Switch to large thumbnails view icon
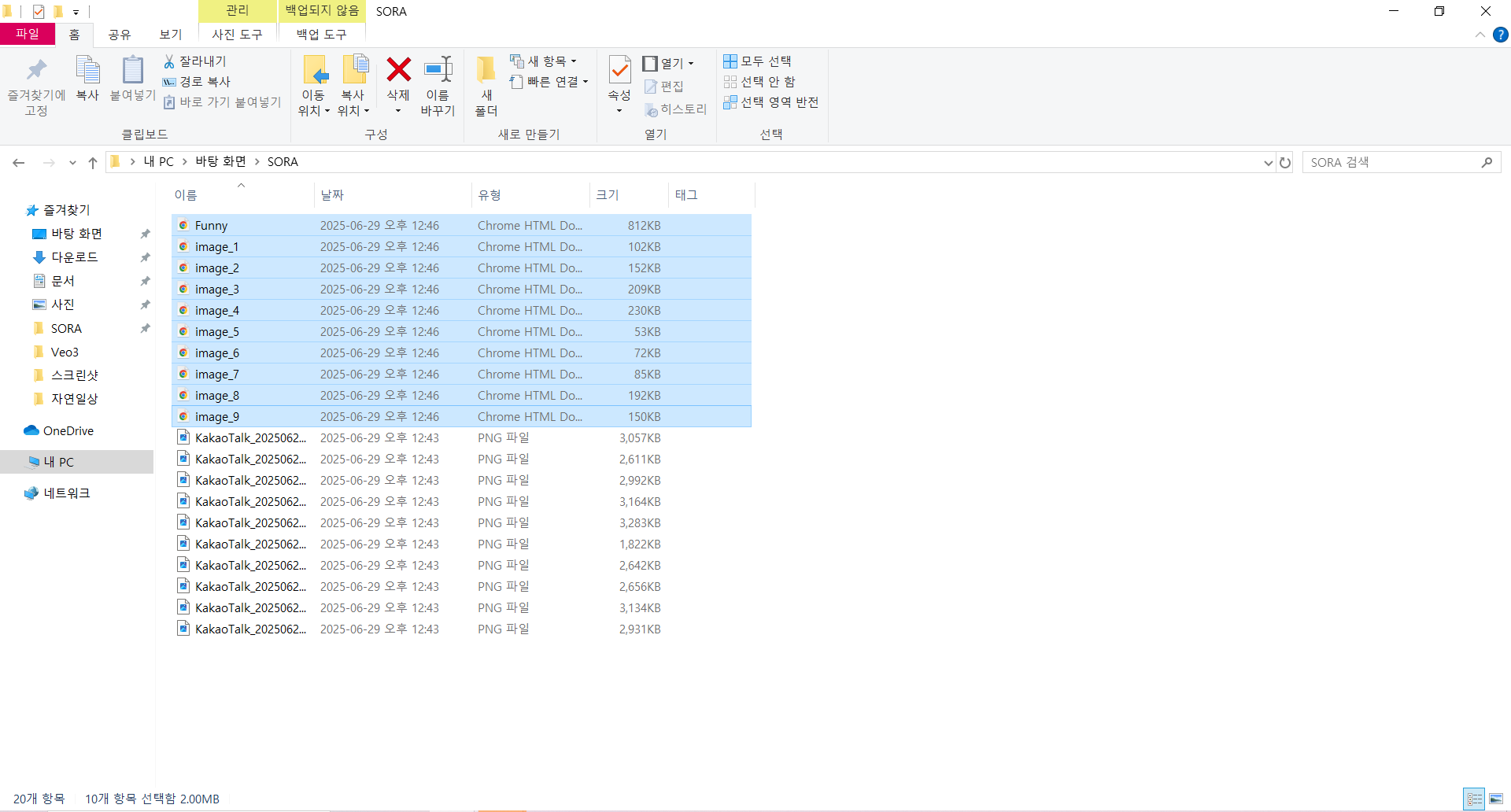The image size is (1511, 812). click(x=1496, y=799)
